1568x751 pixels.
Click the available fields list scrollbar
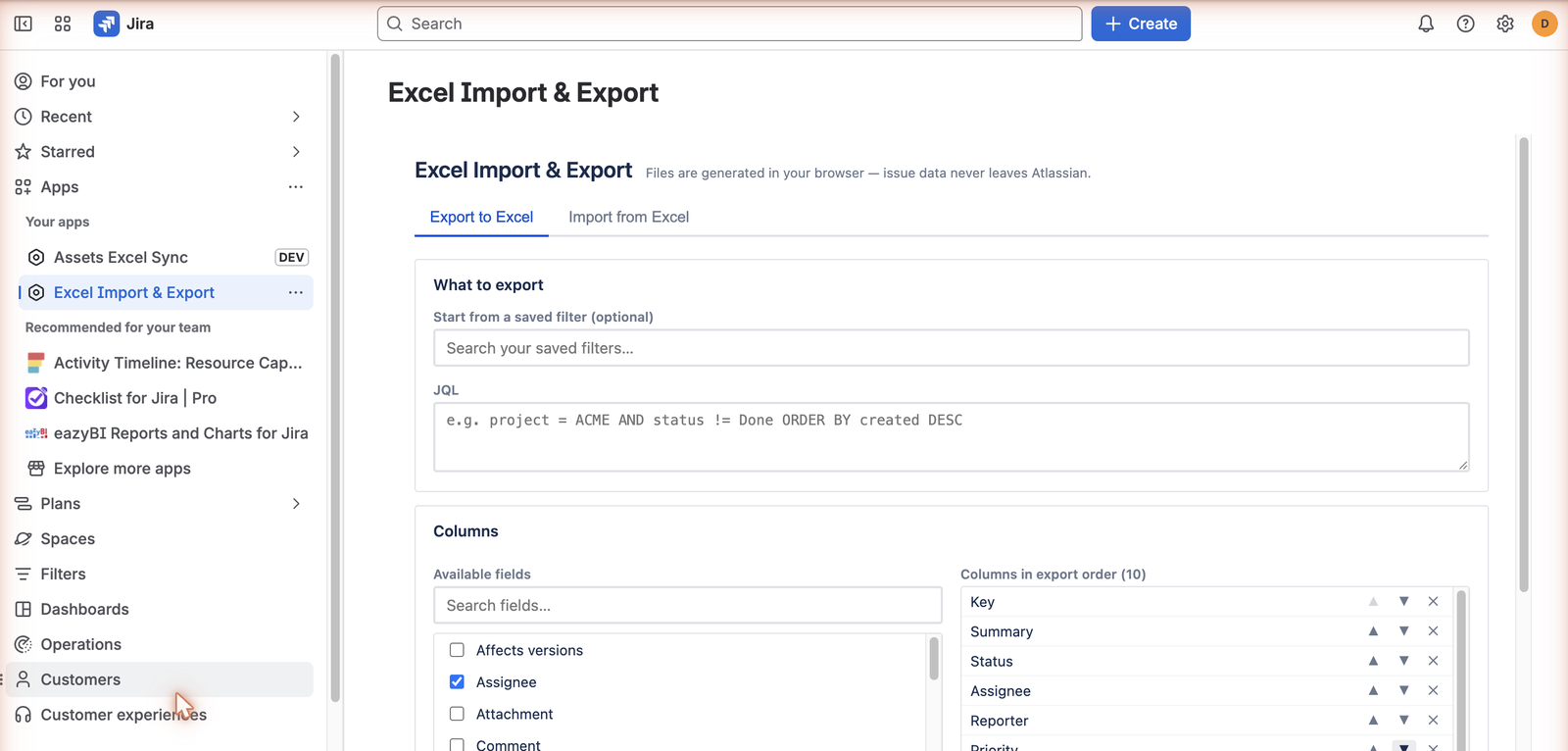pyautogui.click(x=934, y=659)
